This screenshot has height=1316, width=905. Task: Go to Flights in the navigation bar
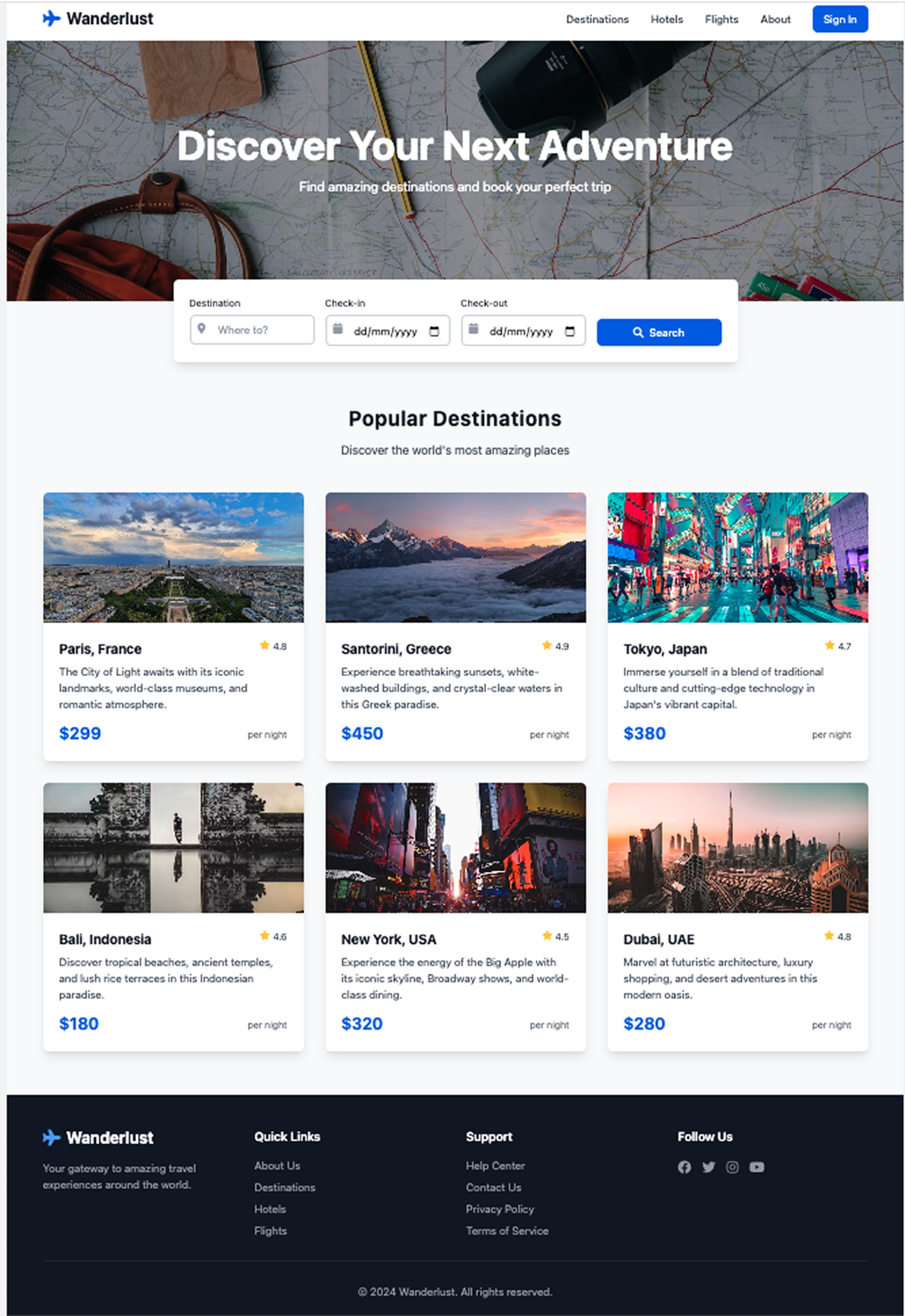721,19
